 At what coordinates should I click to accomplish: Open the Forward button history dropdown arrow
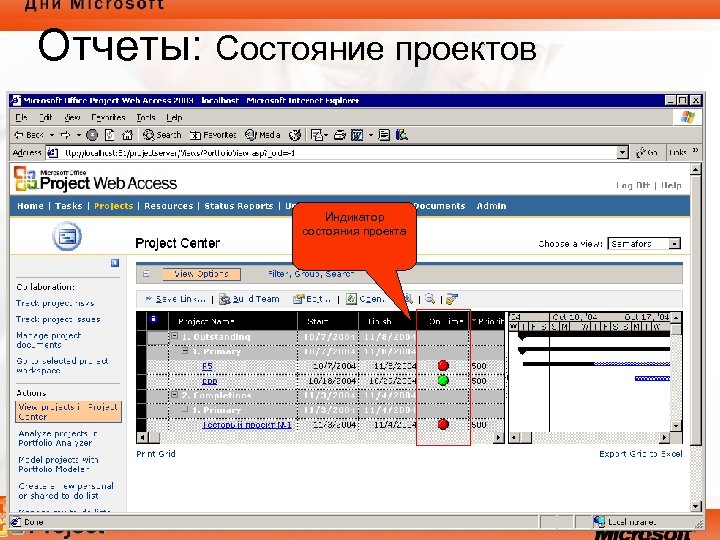(79, 135)
